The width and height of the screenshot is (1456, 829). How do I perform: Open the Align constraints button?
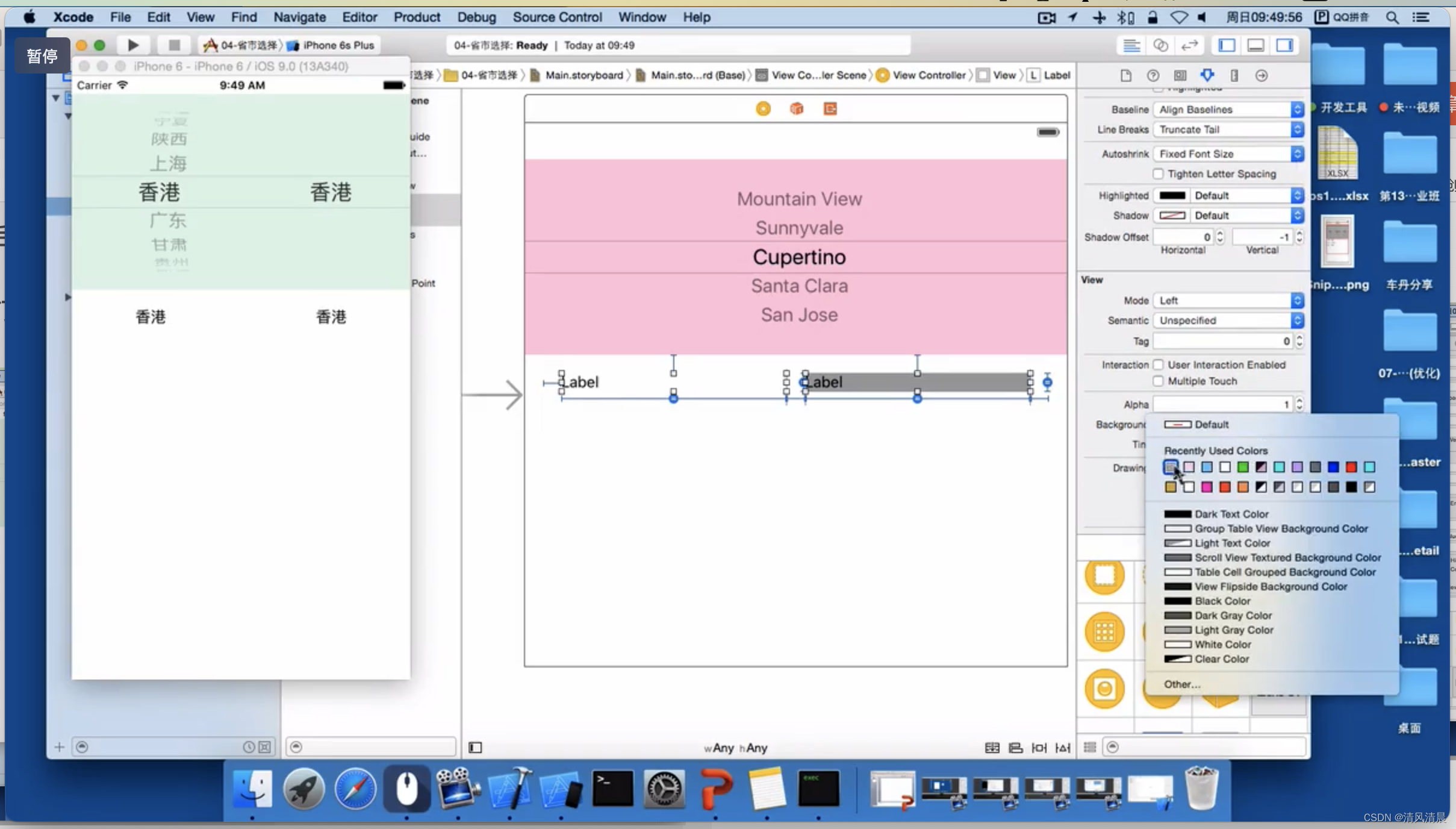[x=1015, y=747]
